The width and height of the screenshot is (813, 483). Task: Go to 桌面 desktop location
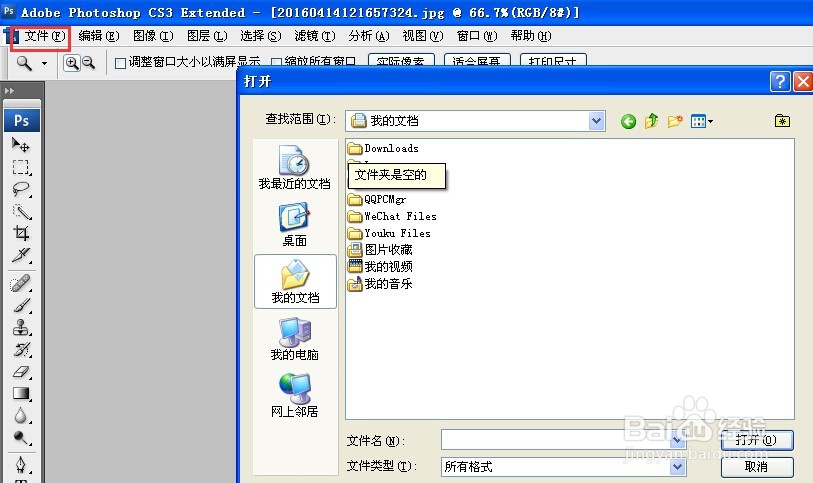[295, 225]
